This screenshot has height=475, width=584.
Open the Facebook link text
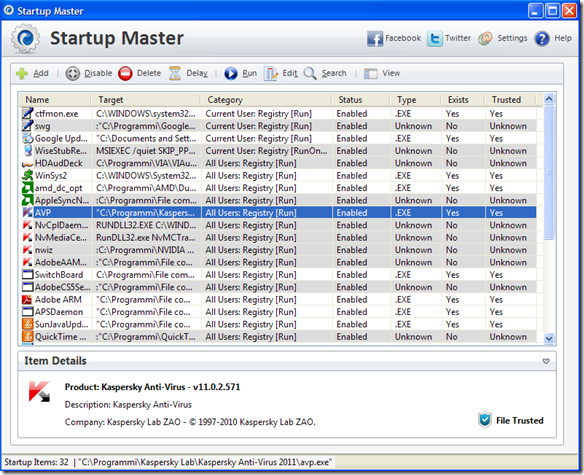click(x=403, y=38)
